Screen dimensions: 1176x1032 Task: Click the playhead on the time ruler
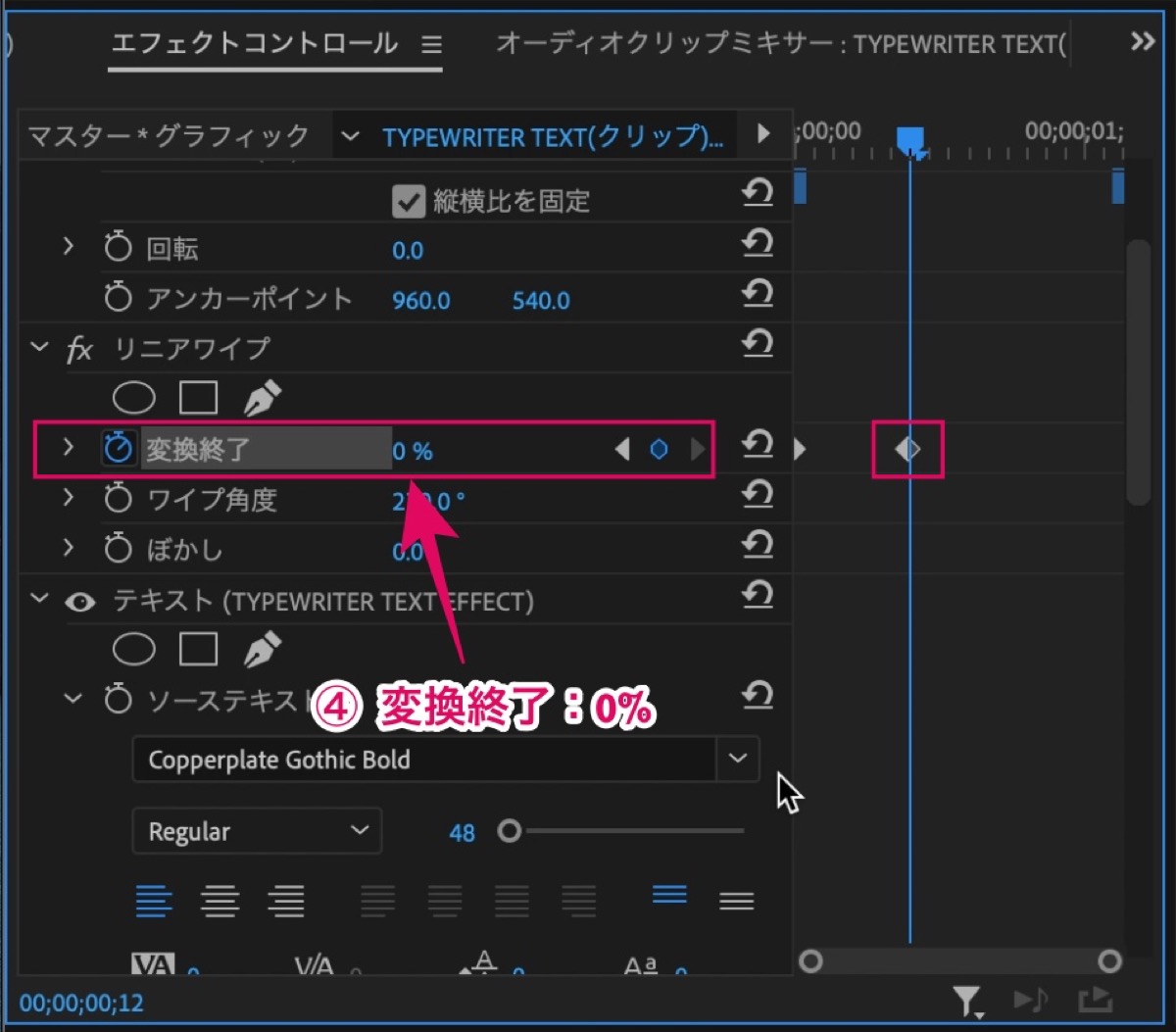[910, 141]
